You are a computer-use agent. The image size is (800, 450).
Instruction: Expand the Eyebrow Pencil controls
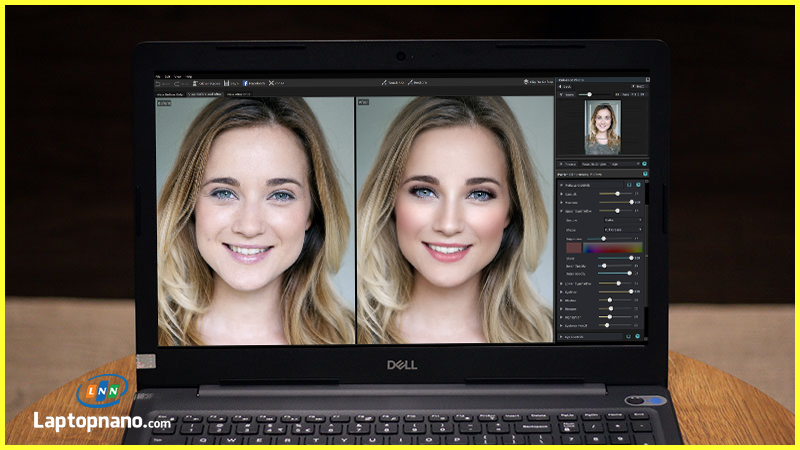562,326
